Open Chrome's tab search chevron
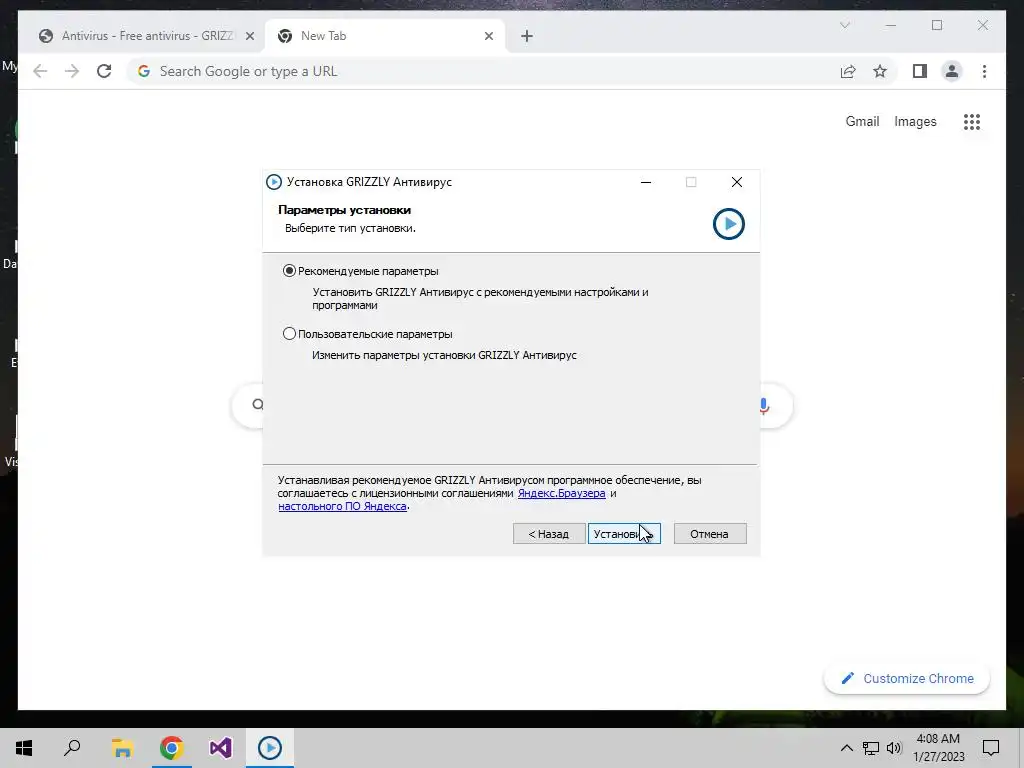The width and height of the screenshot is (1024, 768). 845,25
